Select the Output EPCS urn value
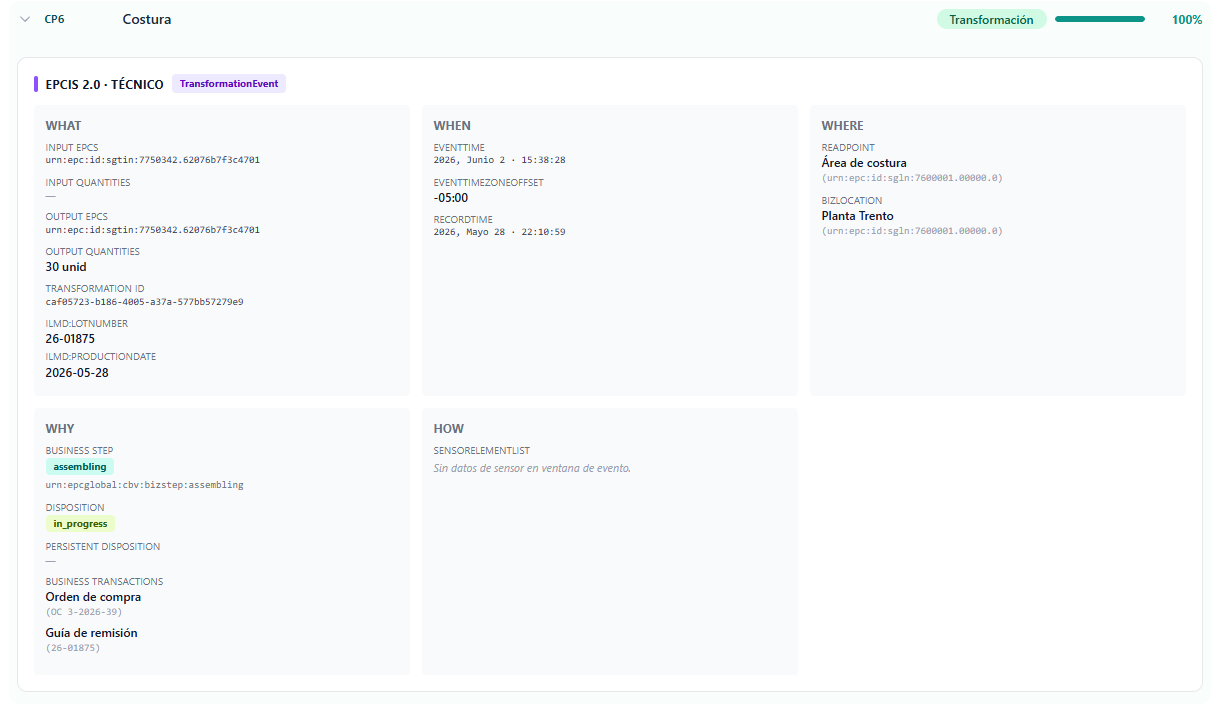Image resolution: width=1218 pixels, height=708 pixels. pyautogui.click(x=153, y=230)
